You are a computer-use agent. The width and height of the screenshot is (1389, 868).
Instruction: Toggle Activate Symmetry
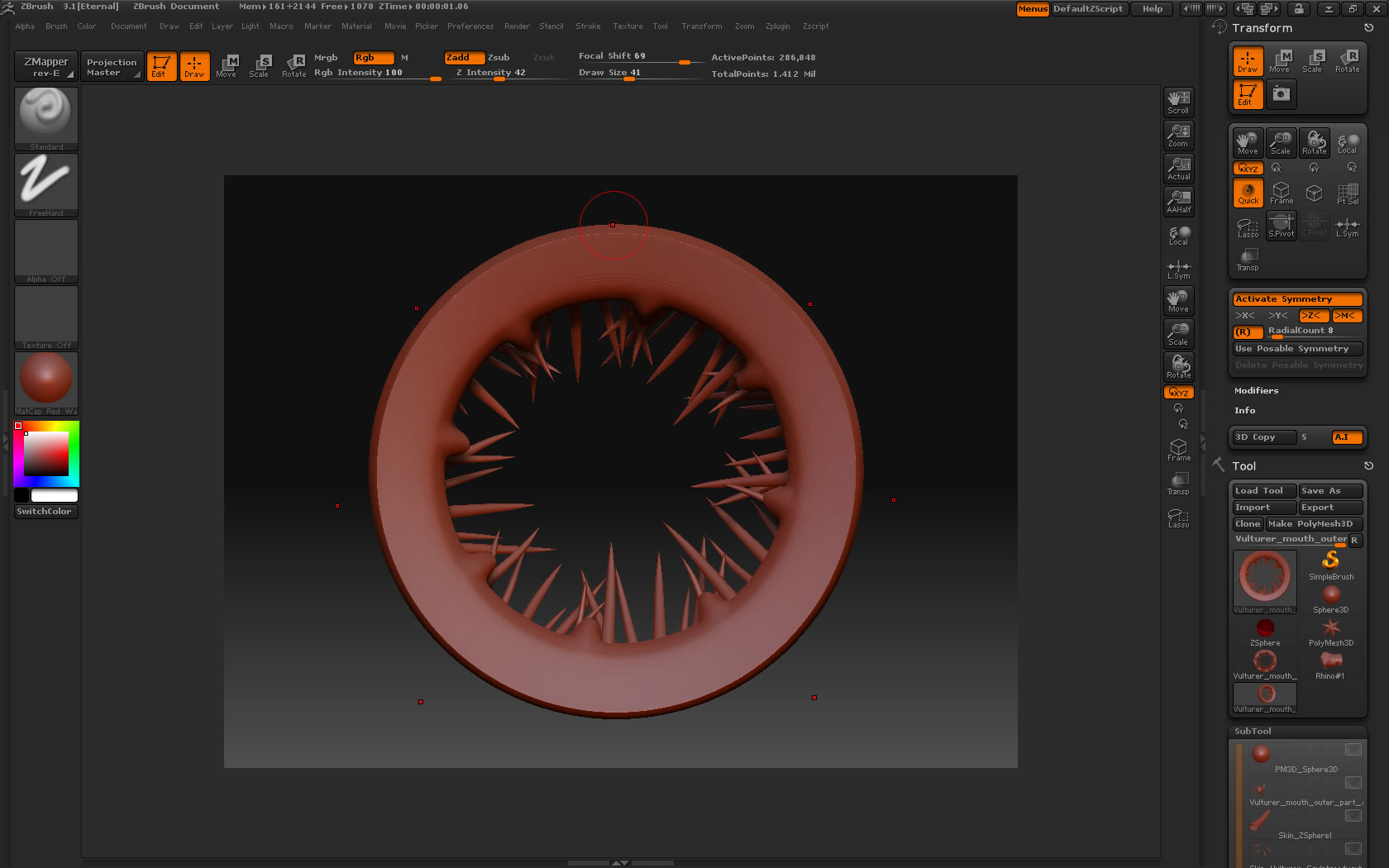pyautogui.click(x=1296, y=298)
